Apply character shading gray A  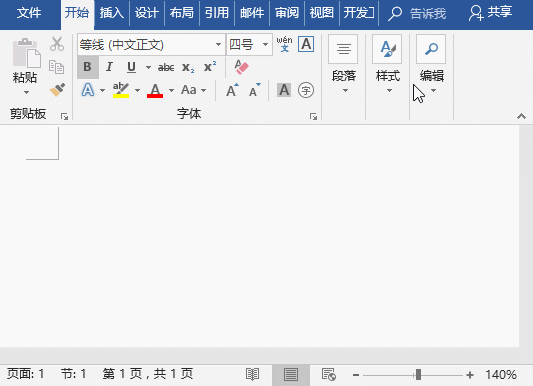coord(284,90)
